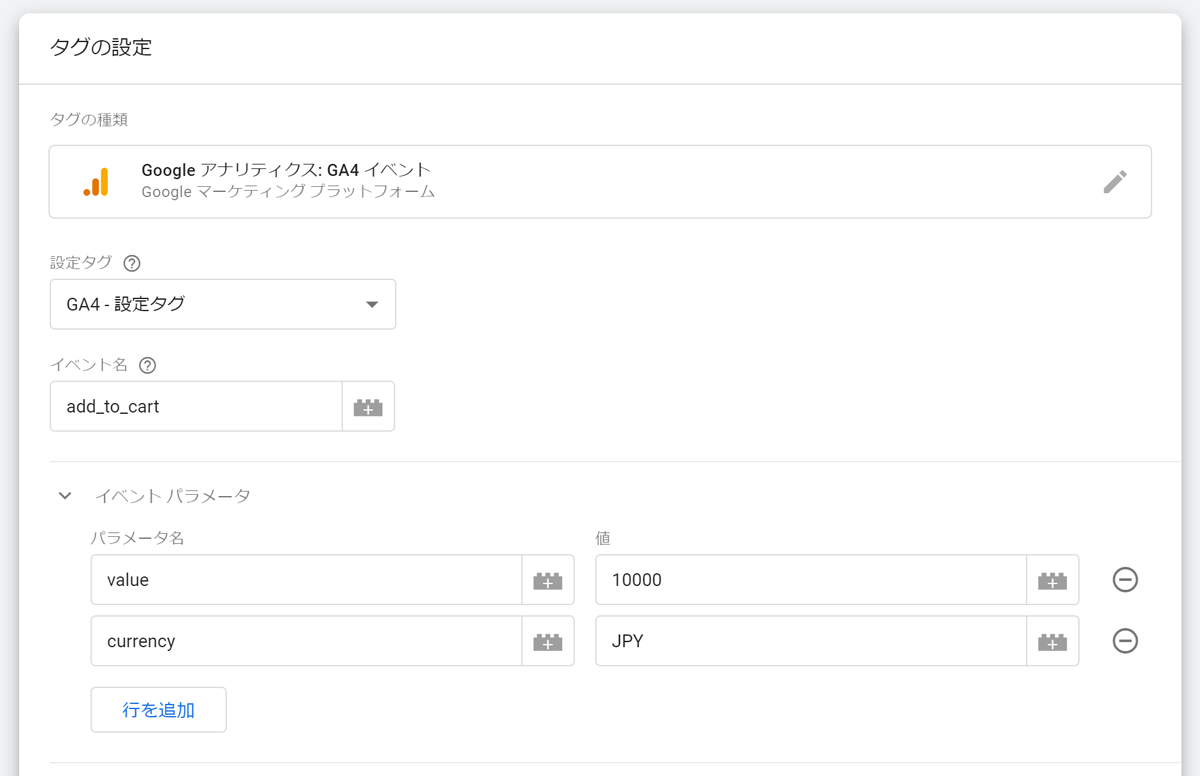Click the pencil edit icon for tag type
This screenshot has height=776, width=1200.
1115,181
